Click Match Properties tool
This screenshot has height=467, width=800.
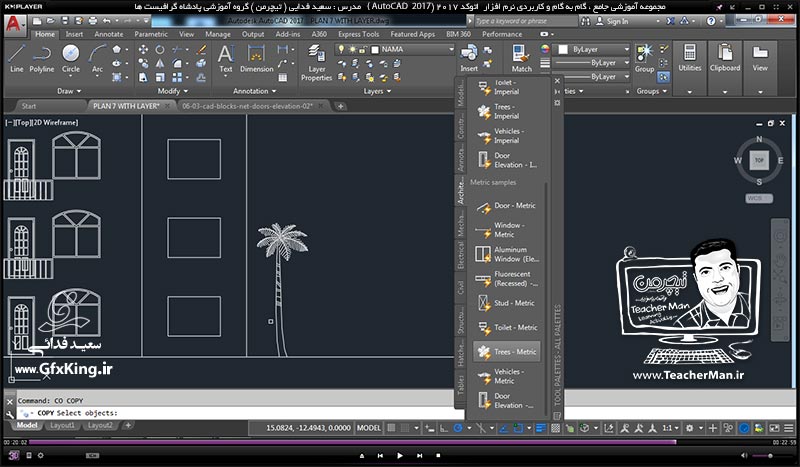tap(521, 59)
